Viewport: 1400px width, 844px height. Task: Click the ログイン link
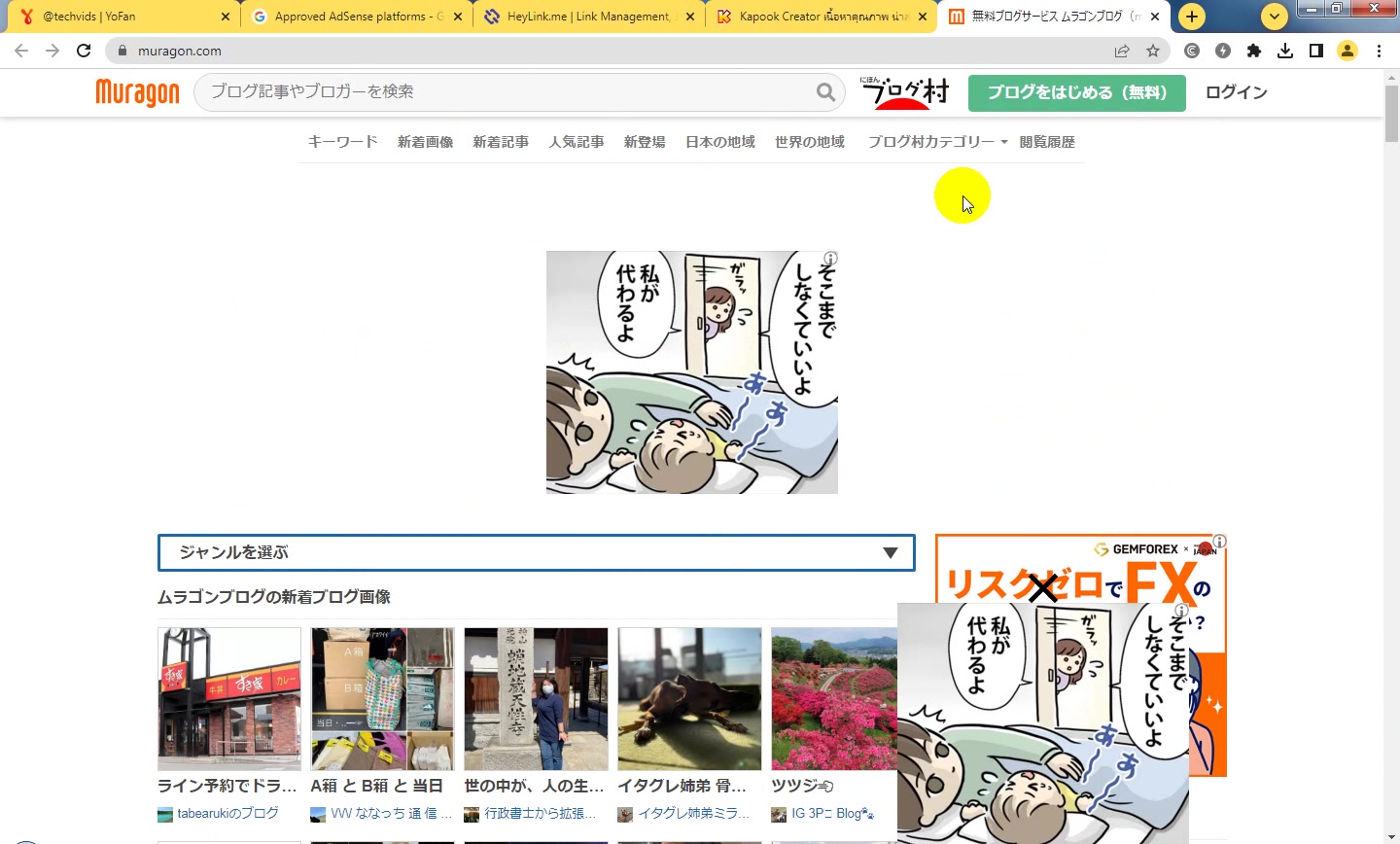click(x=1237, y=92)
